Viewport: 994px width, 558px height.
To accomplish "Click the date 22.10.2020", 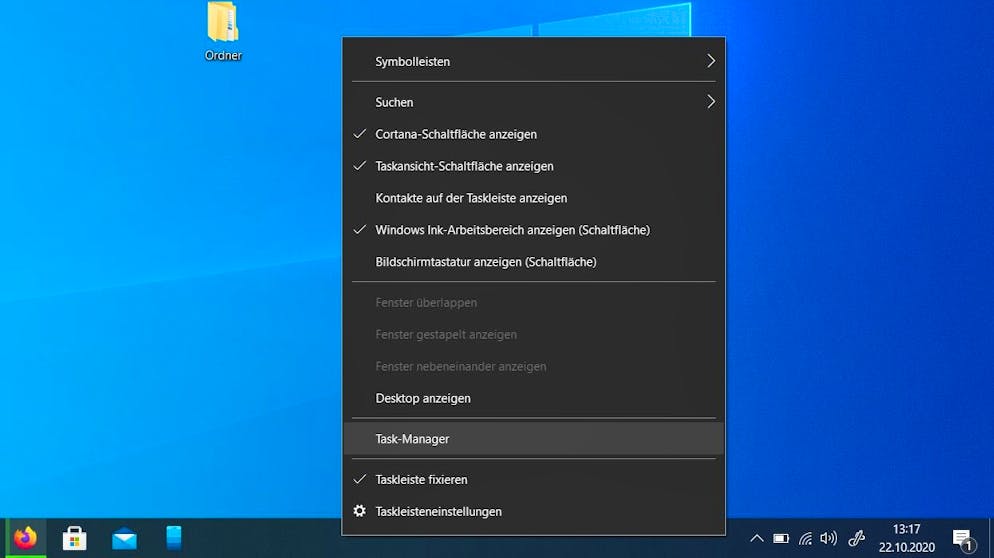I will click(907, 547).
